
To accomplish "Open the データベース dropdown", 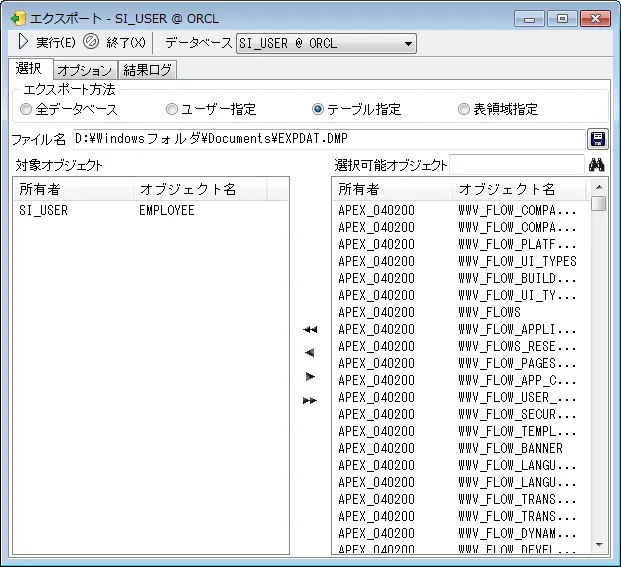I will [326, 43].
